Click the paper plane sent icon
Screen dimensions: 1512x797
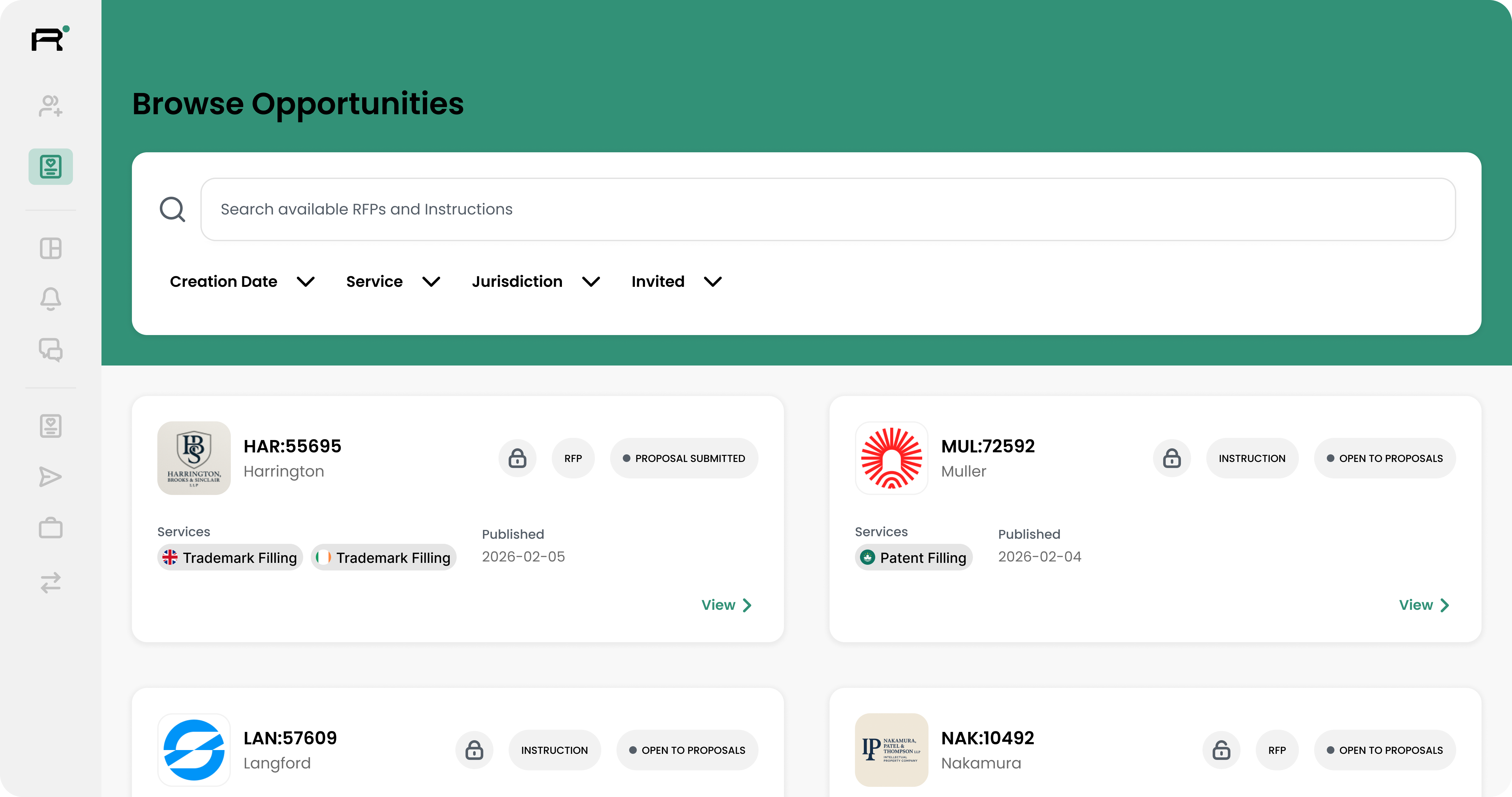pos(50,477)
